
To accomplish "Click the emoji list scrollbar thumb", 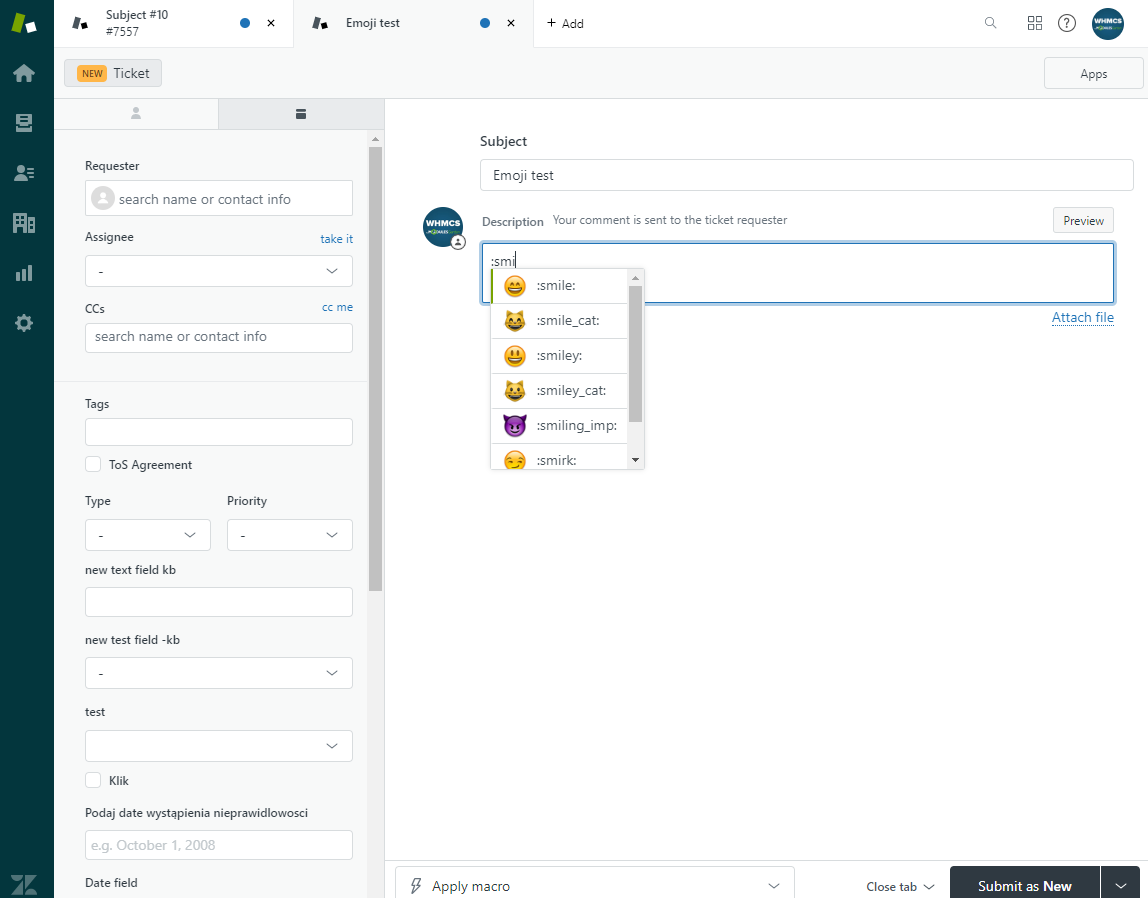I will coord(636,354).
